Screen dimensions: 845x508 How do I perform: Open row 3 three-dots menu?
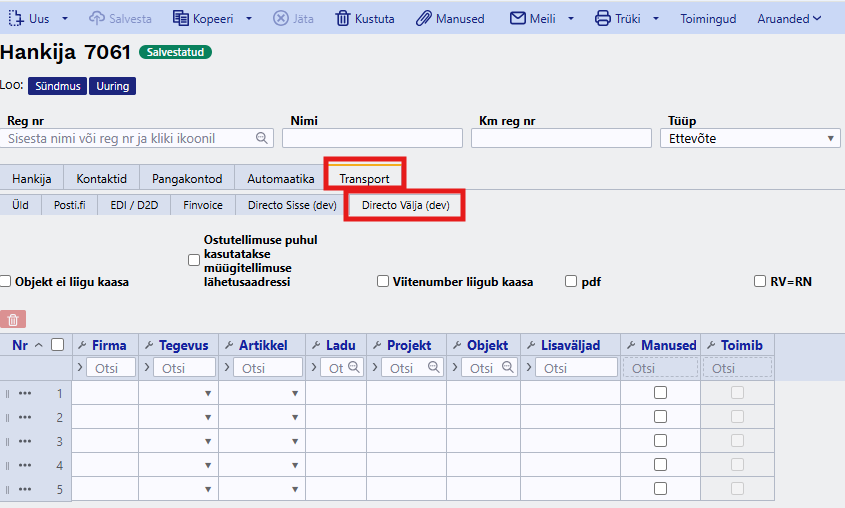(x=25, y=441)
